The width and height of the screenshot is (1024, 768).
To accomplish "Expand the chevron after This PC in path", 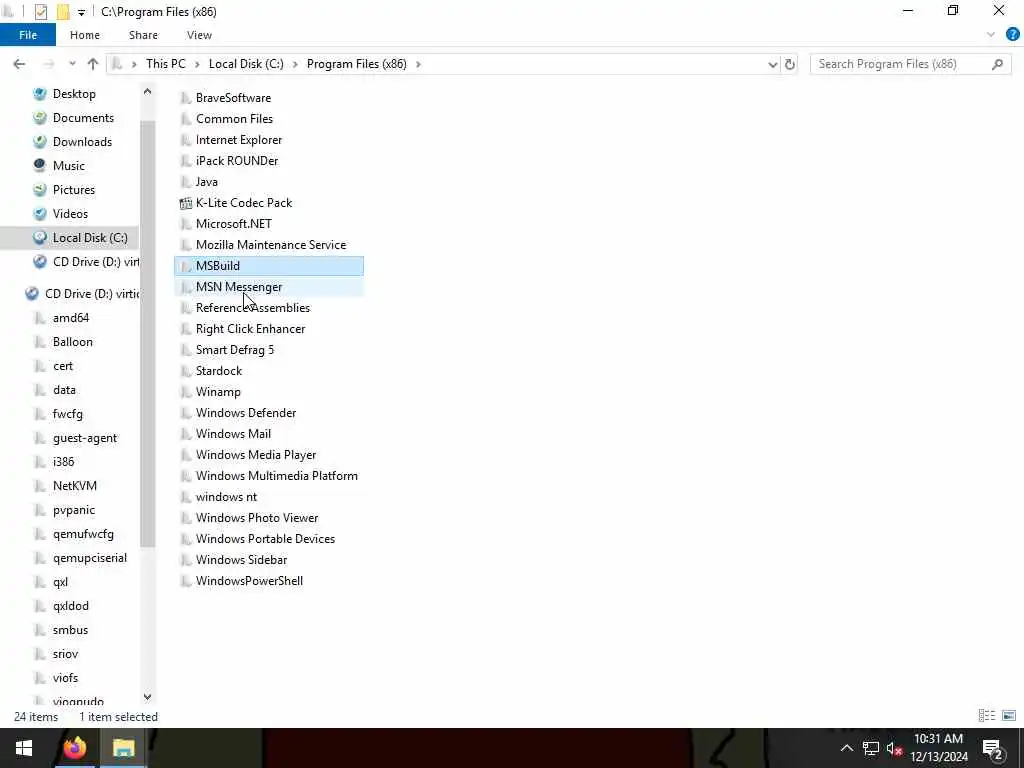I will (197, 64).
